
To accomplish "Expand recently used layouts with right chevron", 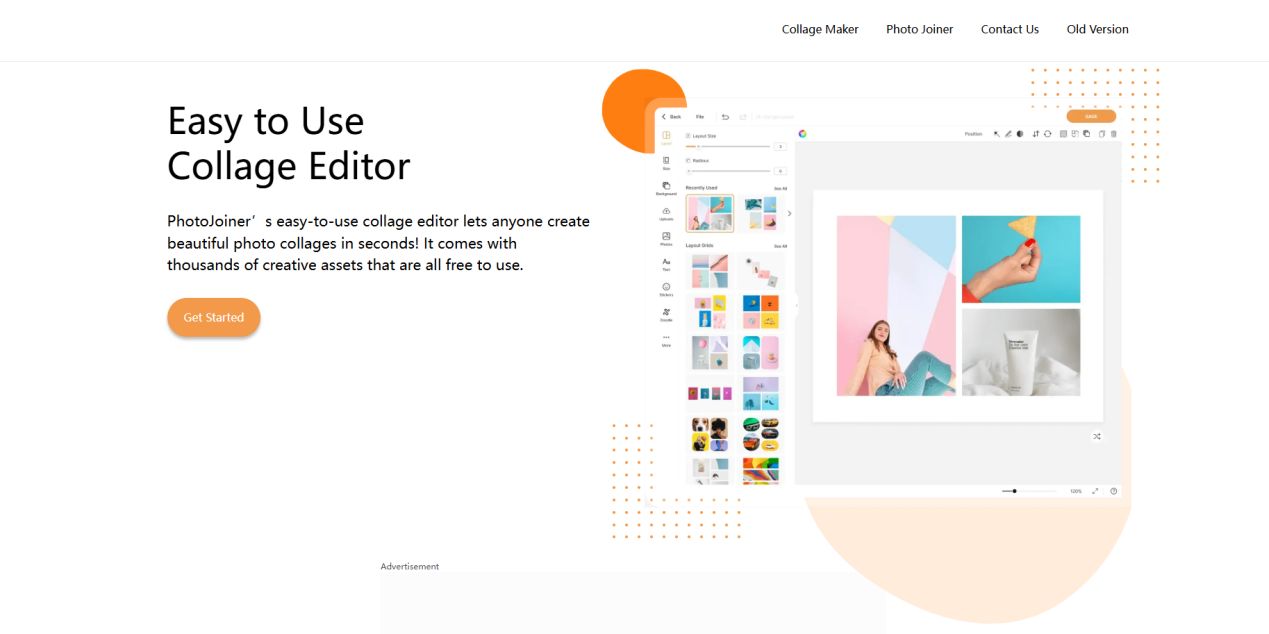I will [789, 213].
